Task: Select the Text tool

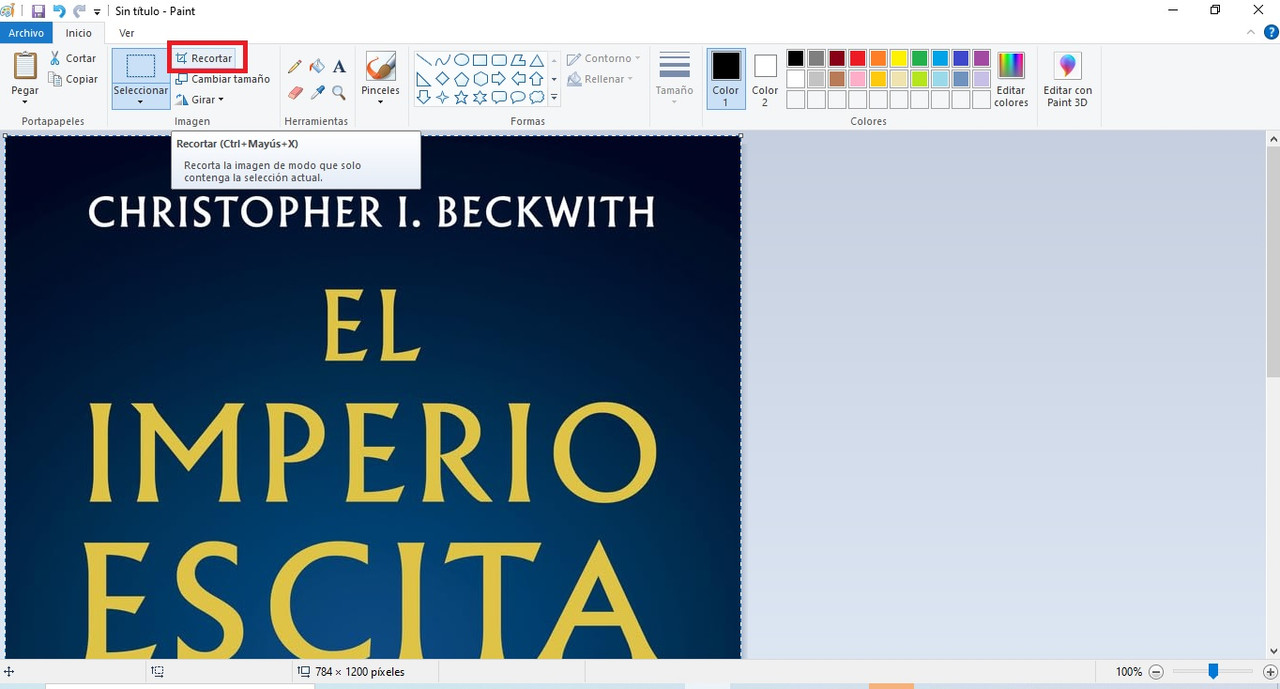Action: click(339, 66)
